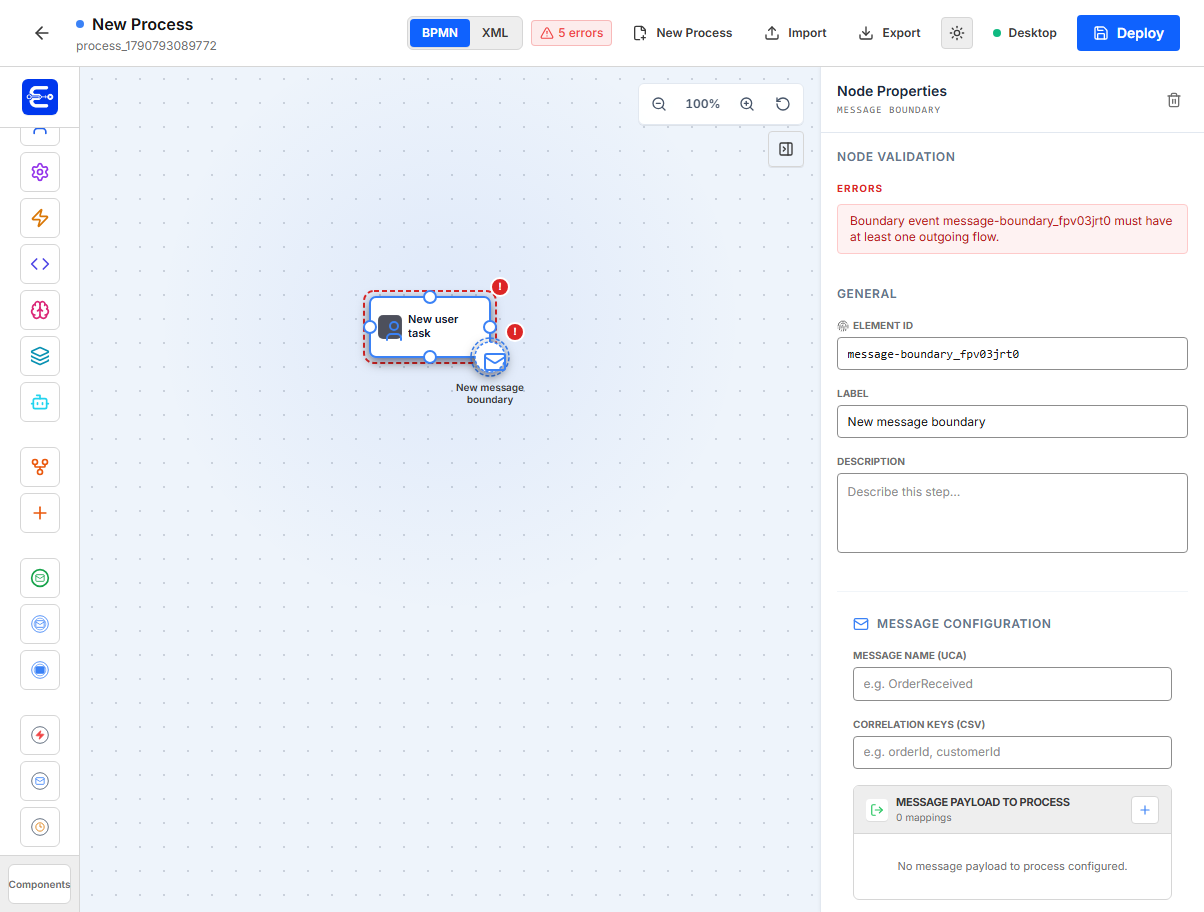Pick the orange clock timer boundary icon
The image size is (1204, 912).
pos(40,827)
